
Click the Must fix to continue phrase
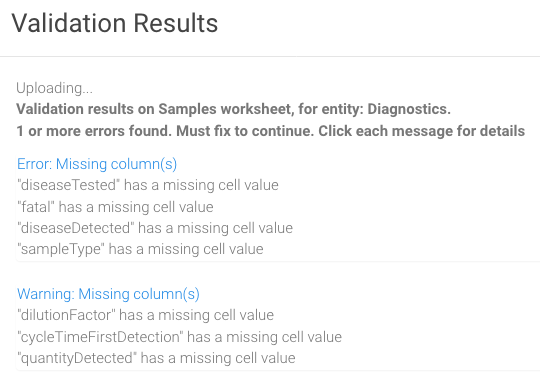[245, 131]
